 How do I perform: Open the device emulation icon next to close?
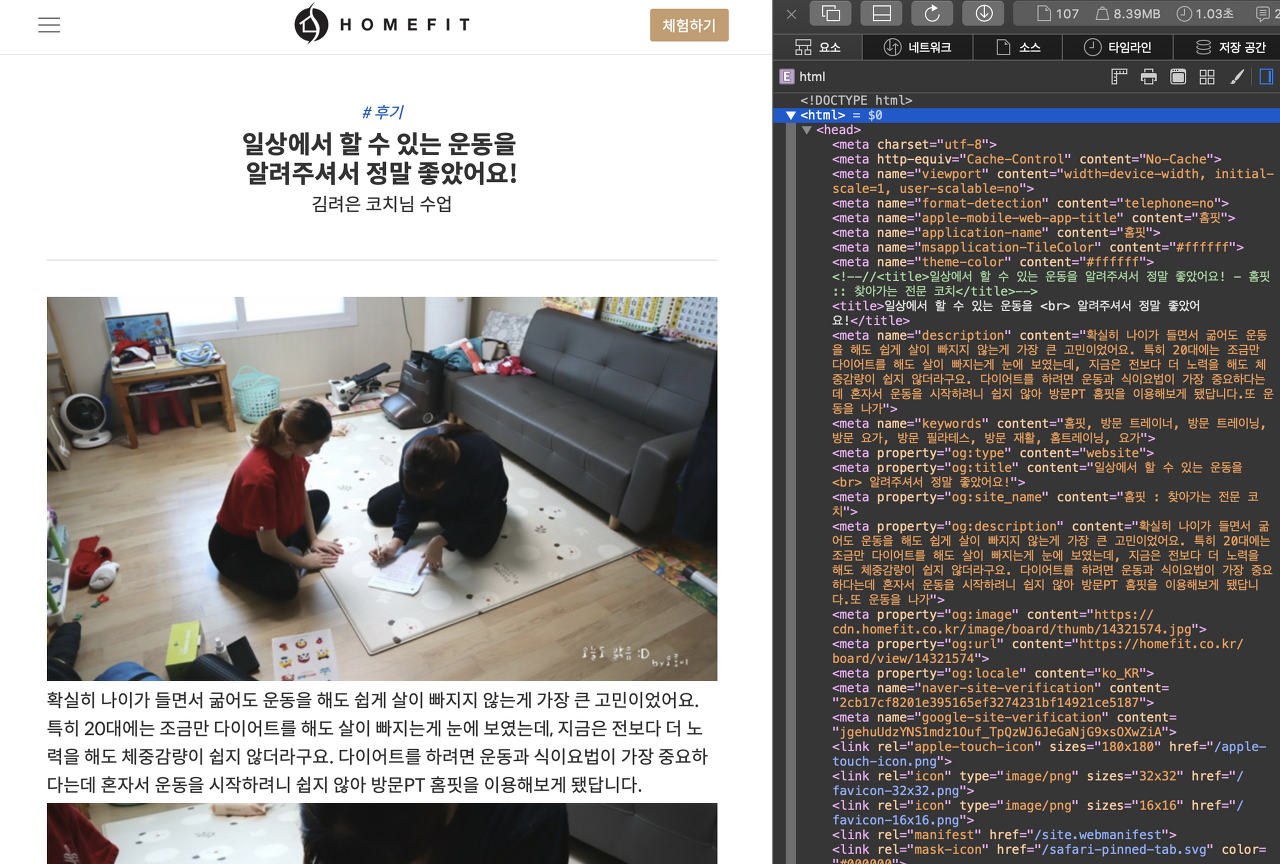tap(830, 13)
